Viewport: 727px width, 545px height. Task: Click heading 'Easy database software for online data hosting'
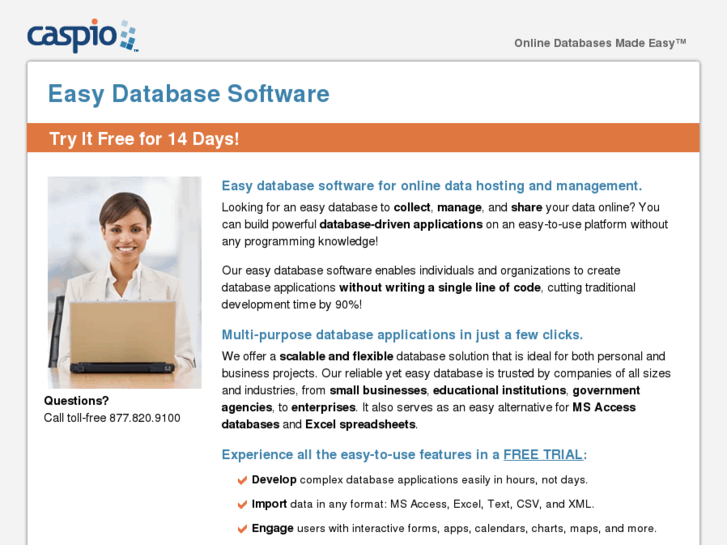432,186
